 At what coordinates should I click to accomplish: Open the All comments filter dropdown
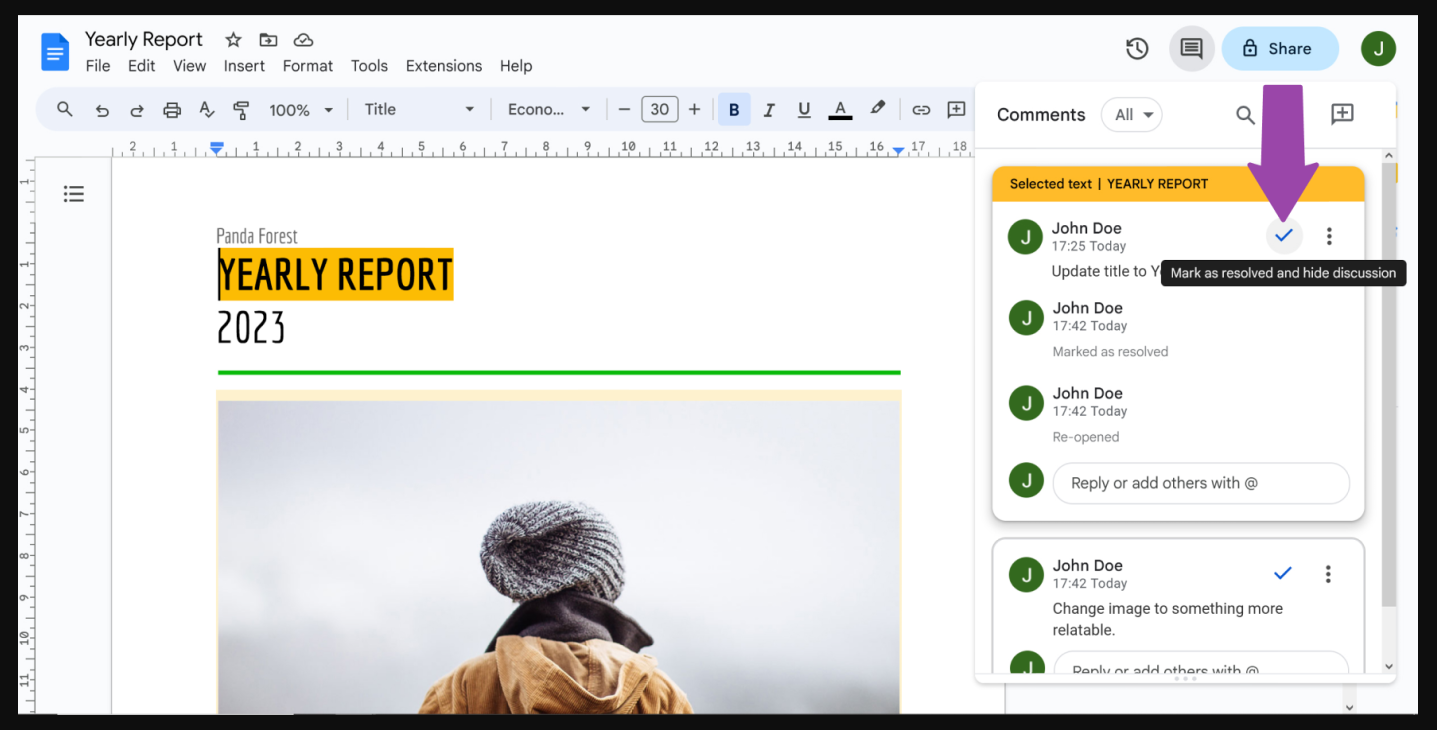tap(1132, 115)
